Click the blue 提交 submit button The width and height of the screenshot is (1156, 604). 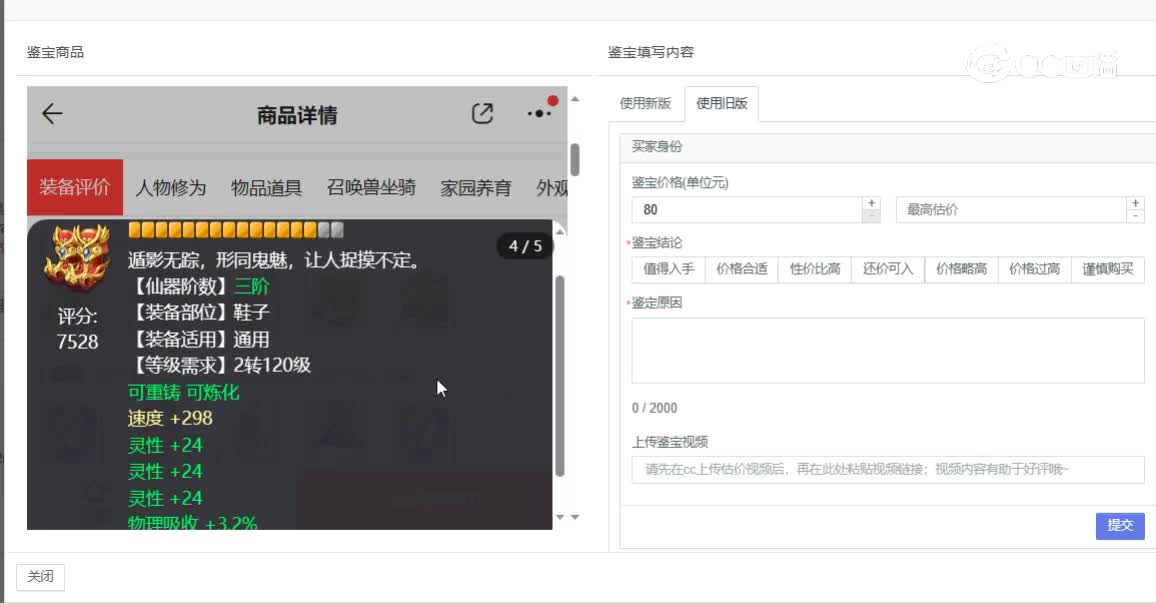coord(1120,526)
